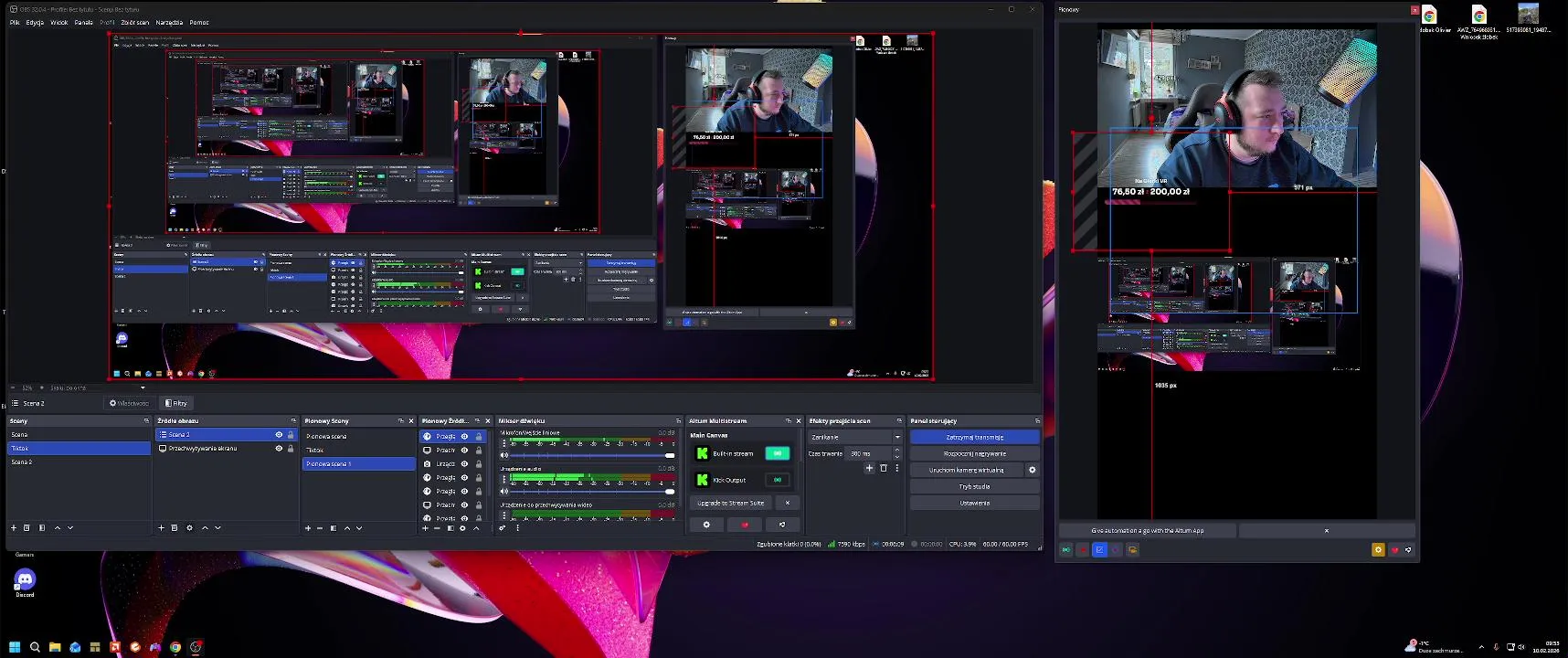Click blue edit icon in Pionowy window
This screenshot has height=658, width=1568.
point(1099,549)
